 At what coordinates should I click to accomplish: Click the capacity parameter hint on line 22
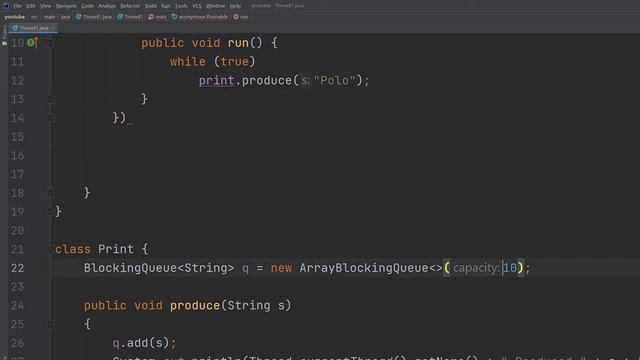click(x=476, y=268)
